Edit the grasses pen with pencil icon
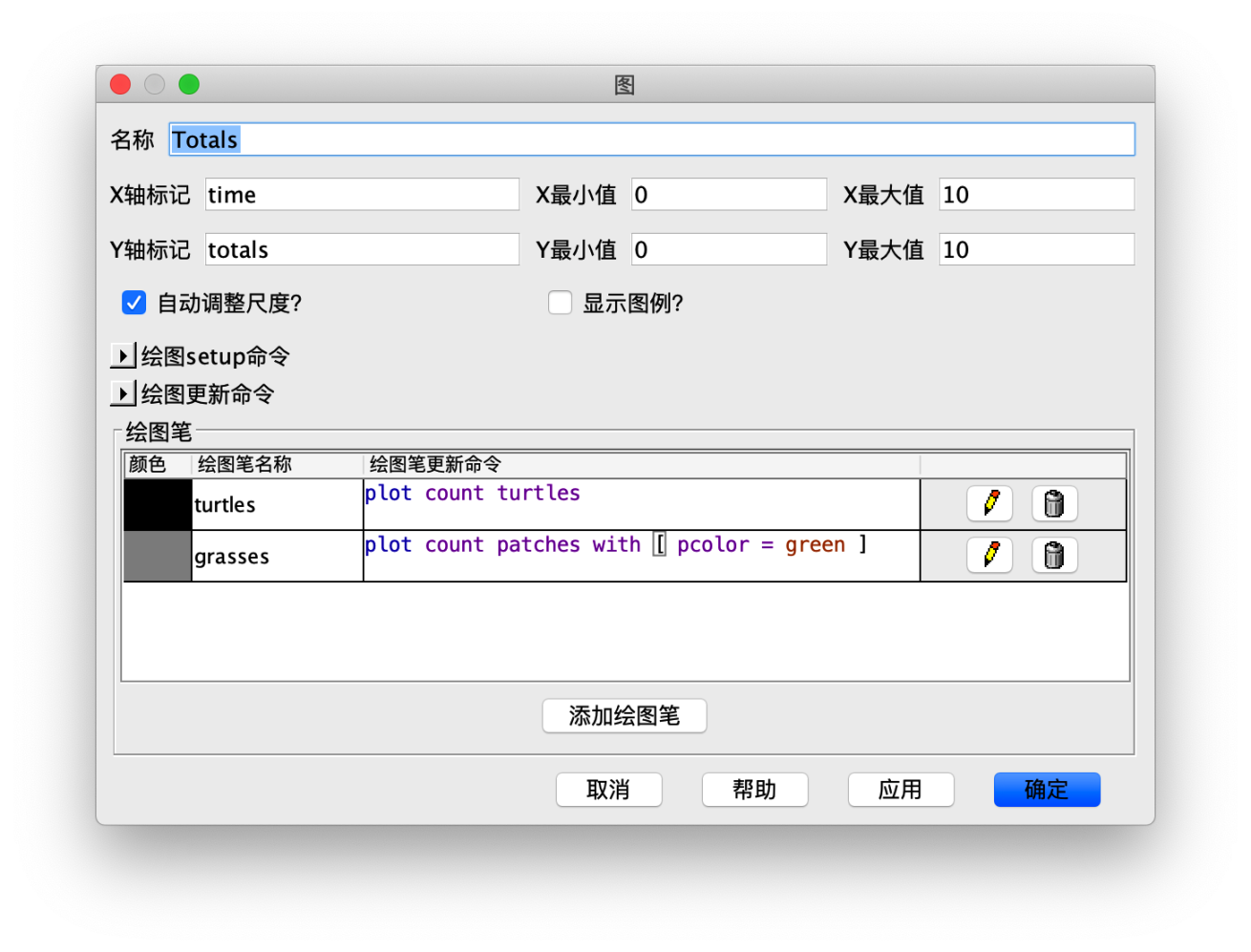 [x=989, y=555]
